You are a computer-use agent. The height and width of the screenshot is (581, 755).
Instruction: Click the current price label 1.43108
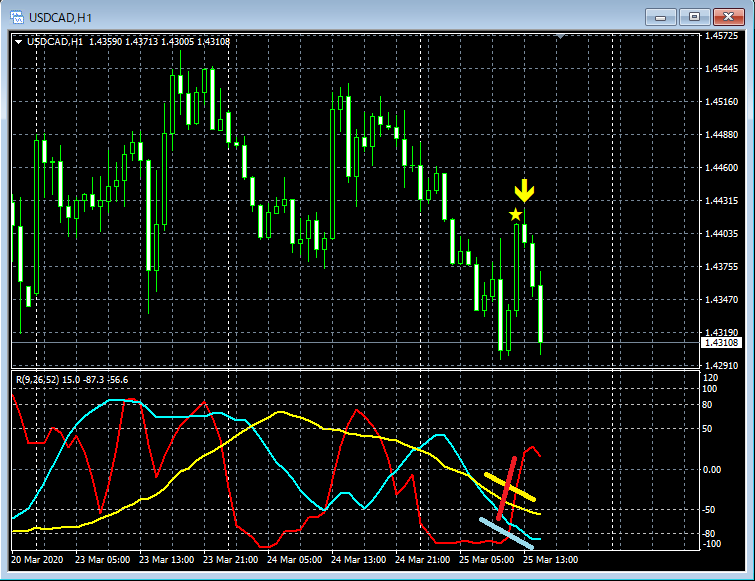click(x=721, y=343)
